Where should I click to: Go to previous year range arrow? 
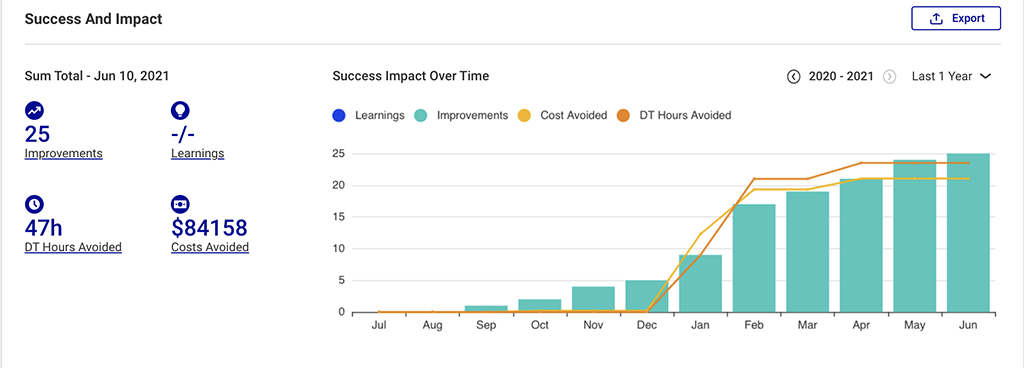[x=793, y=76]
